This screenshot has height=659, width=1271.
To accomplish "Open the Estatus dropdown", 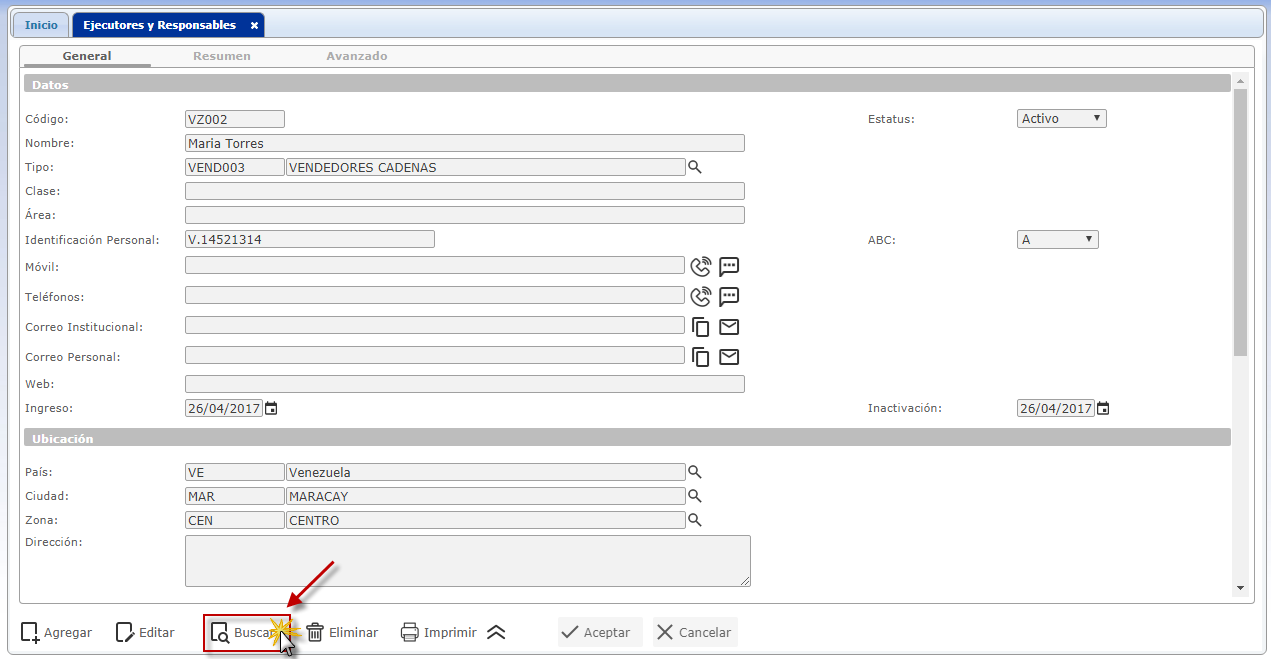I will [1061, 118].
